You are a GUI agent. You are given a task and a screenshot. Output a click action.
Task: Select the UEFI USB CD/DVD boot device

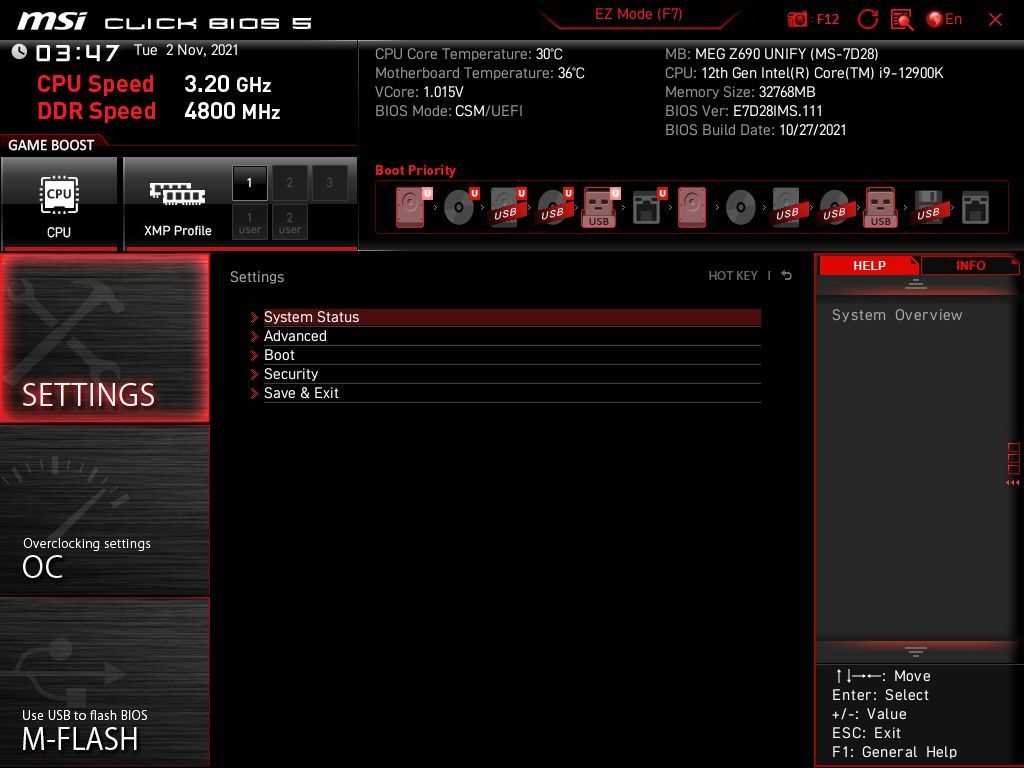554,207
